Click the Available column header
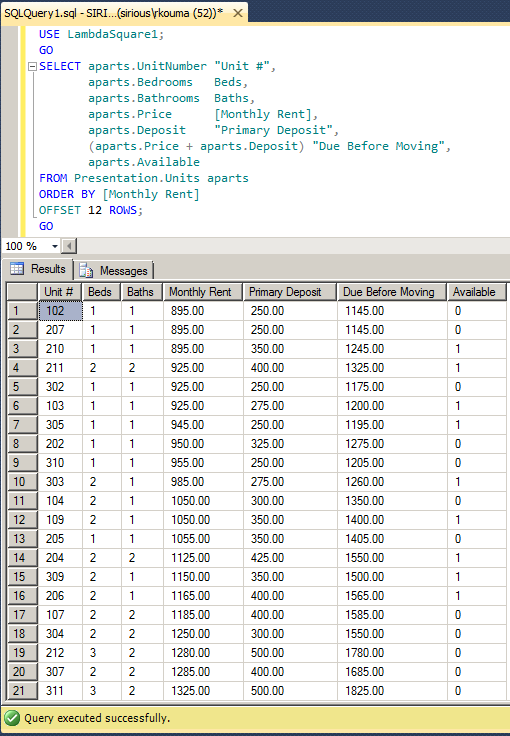This screenshot has width=510, height=736. coord(477,292)
